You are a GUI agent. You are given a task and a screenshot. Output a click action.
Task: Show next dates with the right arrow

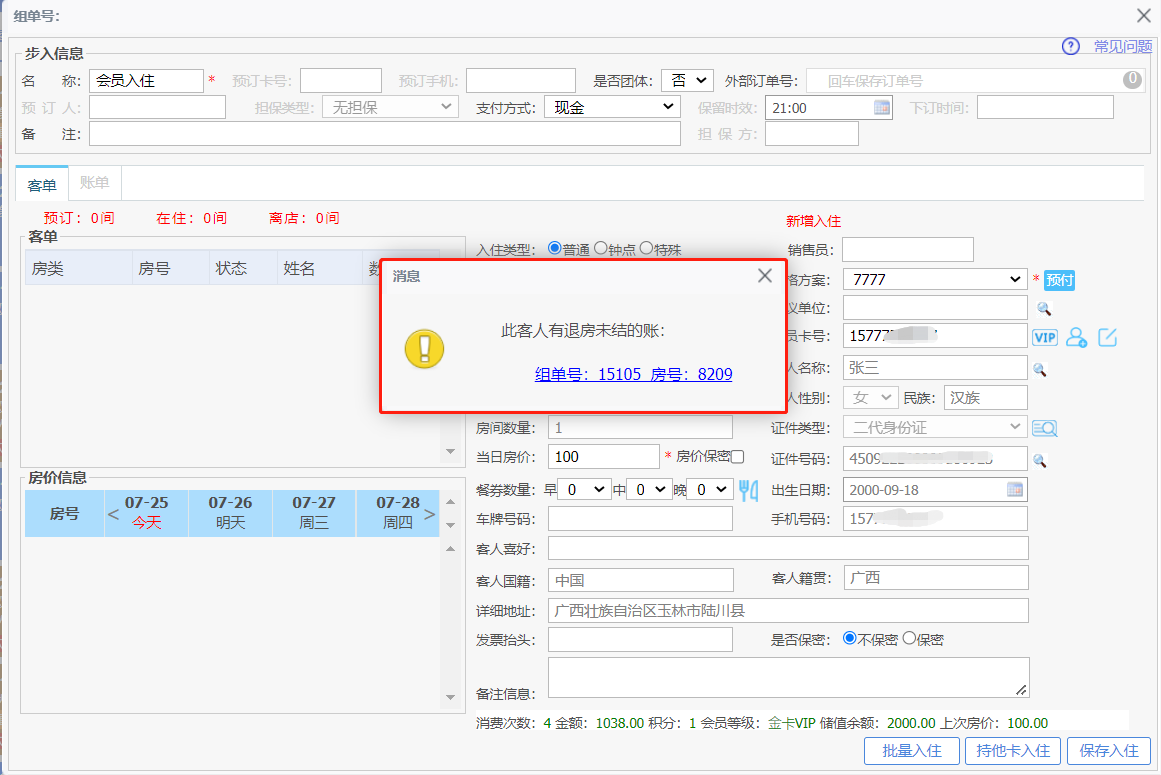coord(429,514)
